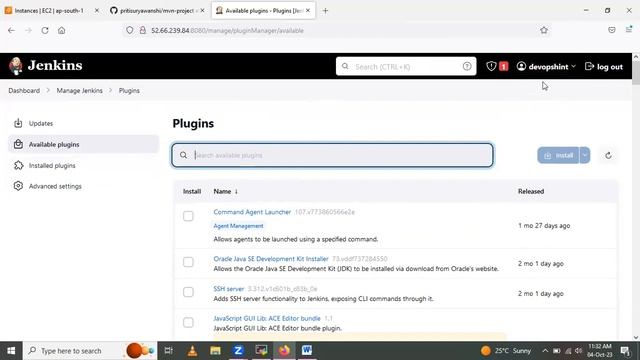
Task: Click the refresh plugin list icon
Action: (608, 156)
